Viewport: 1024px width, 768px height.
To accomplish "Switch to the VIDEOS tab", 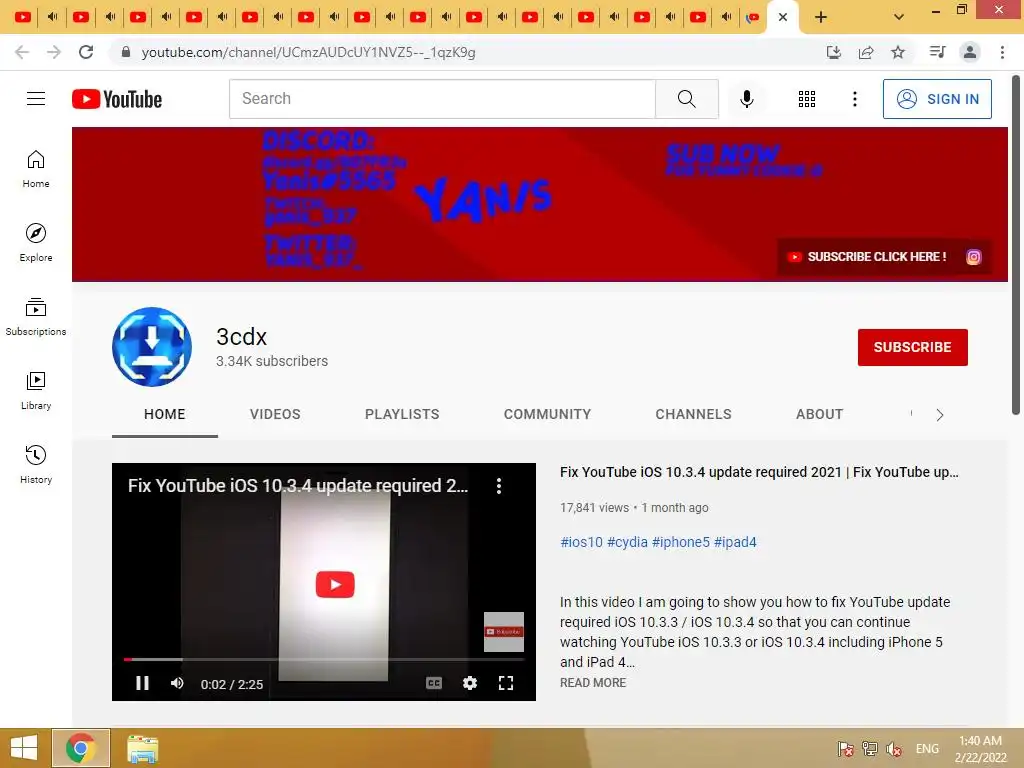I will pyautogui.click(x=275, y=414).
